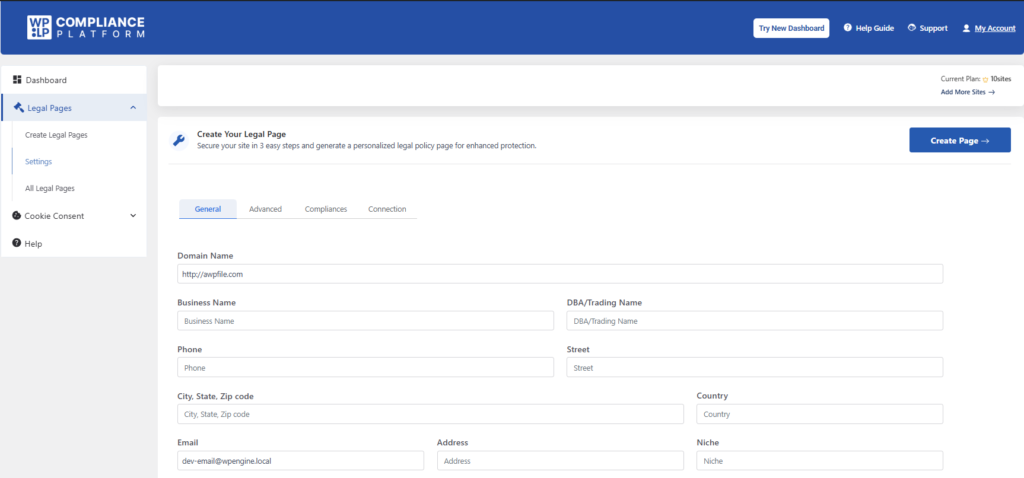
Task: Click the star icon next to 10sites
Action: point(985,79)
